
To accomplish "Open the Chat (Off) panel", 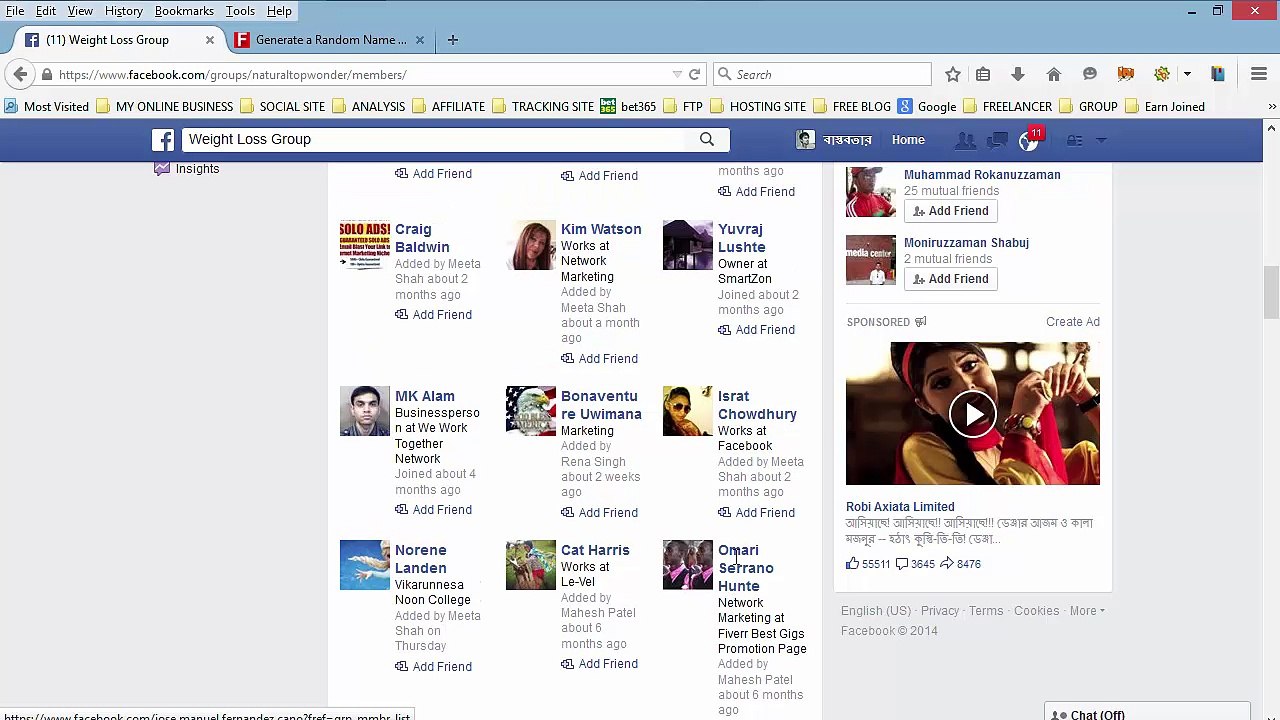I will [x=1148, y=713].
